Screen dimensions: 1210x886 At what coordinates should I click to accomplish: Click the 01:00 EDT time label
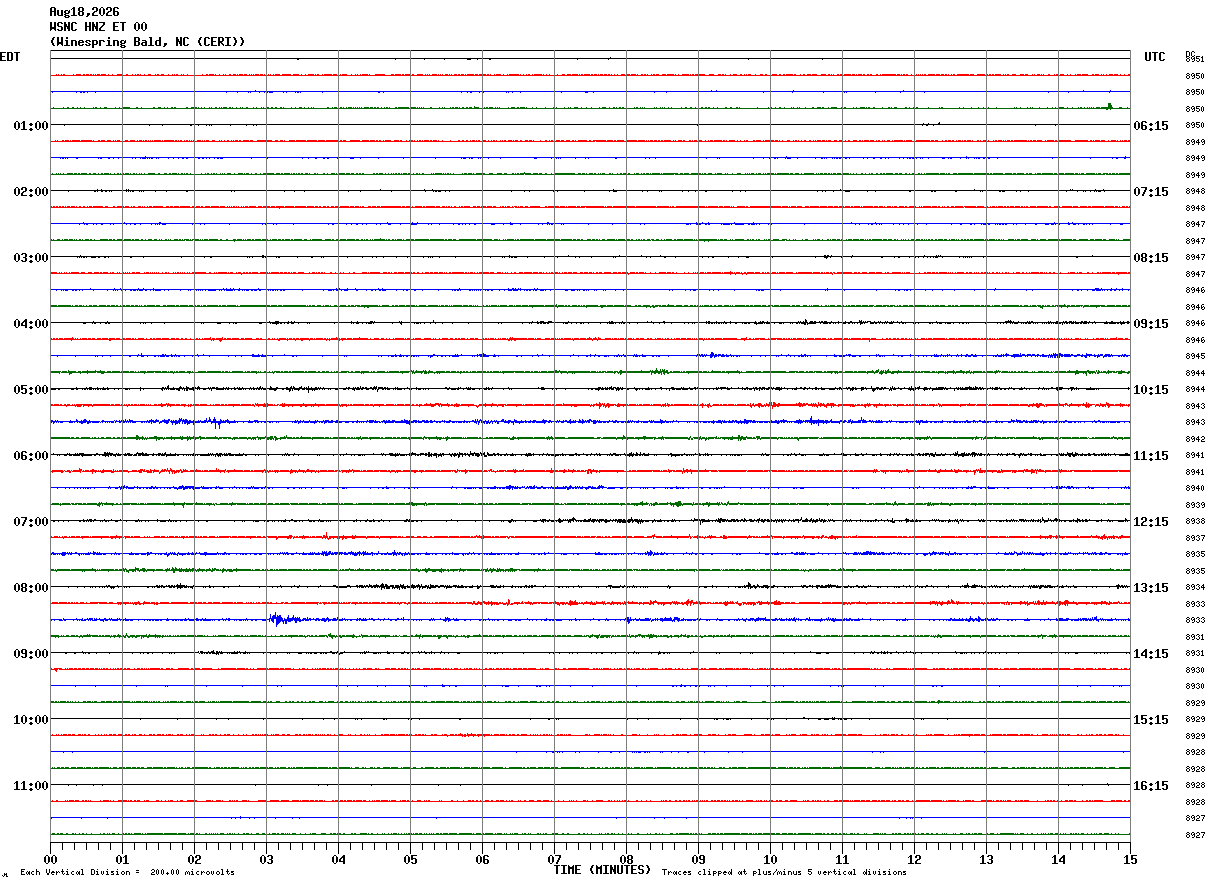pyautogui.click(x=30, y=126)
